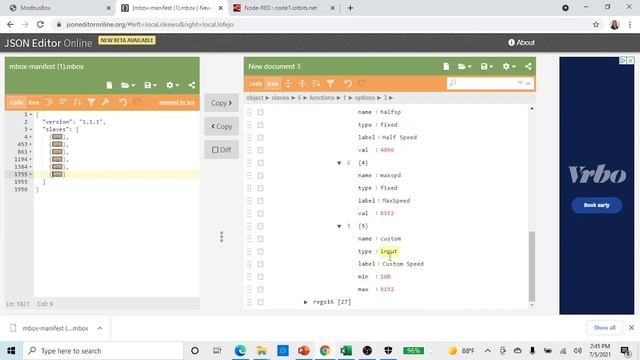Select 'functions' in the breadcrumb path
This screenshot has height=360, width=640.
[x=322, y=98]
